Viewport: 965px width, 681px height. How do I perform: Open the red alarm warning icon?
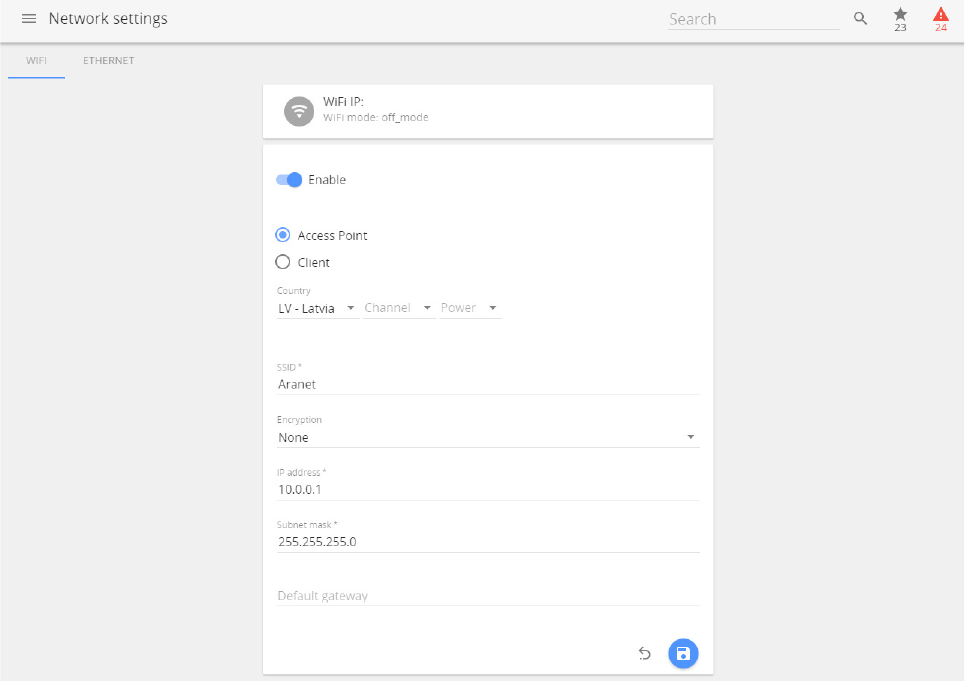pos(940,18)
